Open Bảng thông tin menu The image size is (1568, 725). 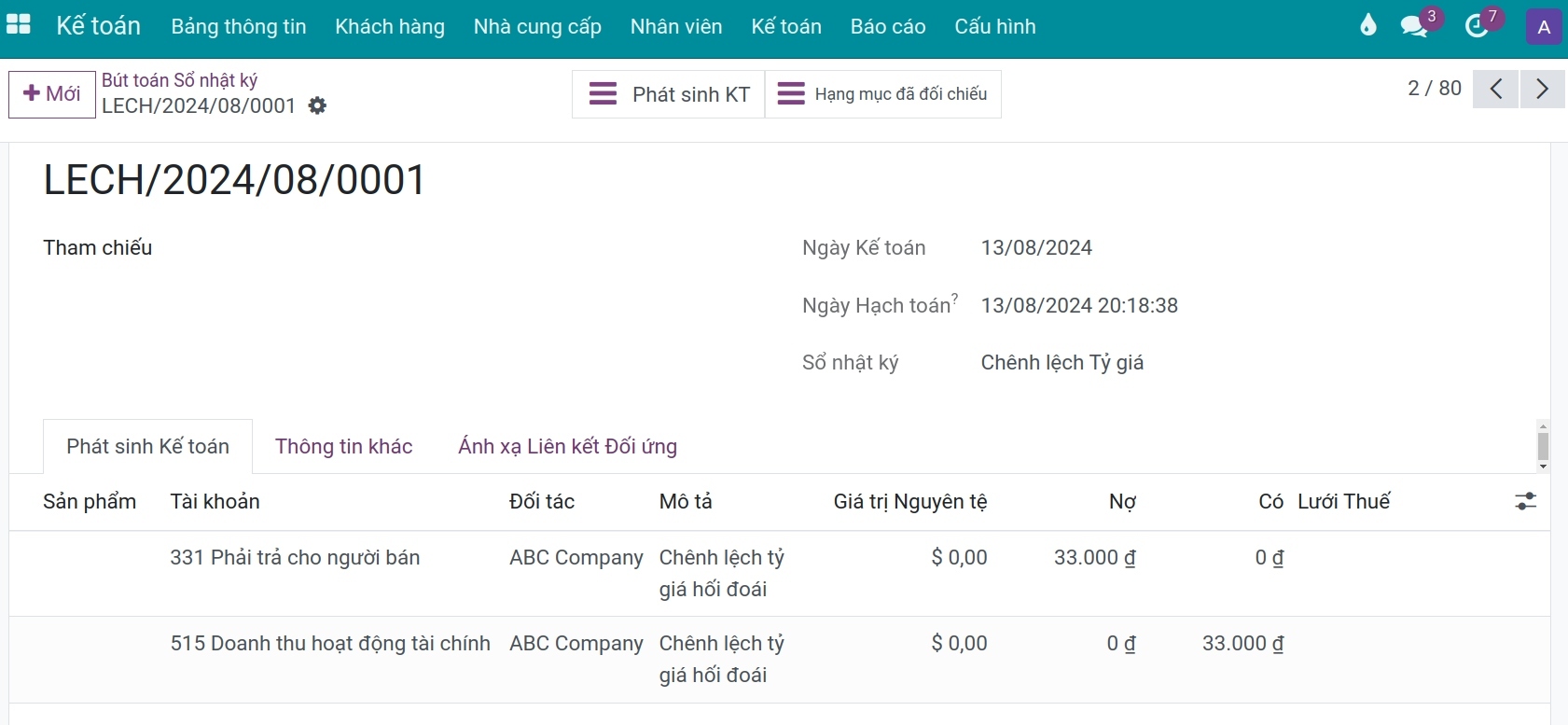point(239,26)
